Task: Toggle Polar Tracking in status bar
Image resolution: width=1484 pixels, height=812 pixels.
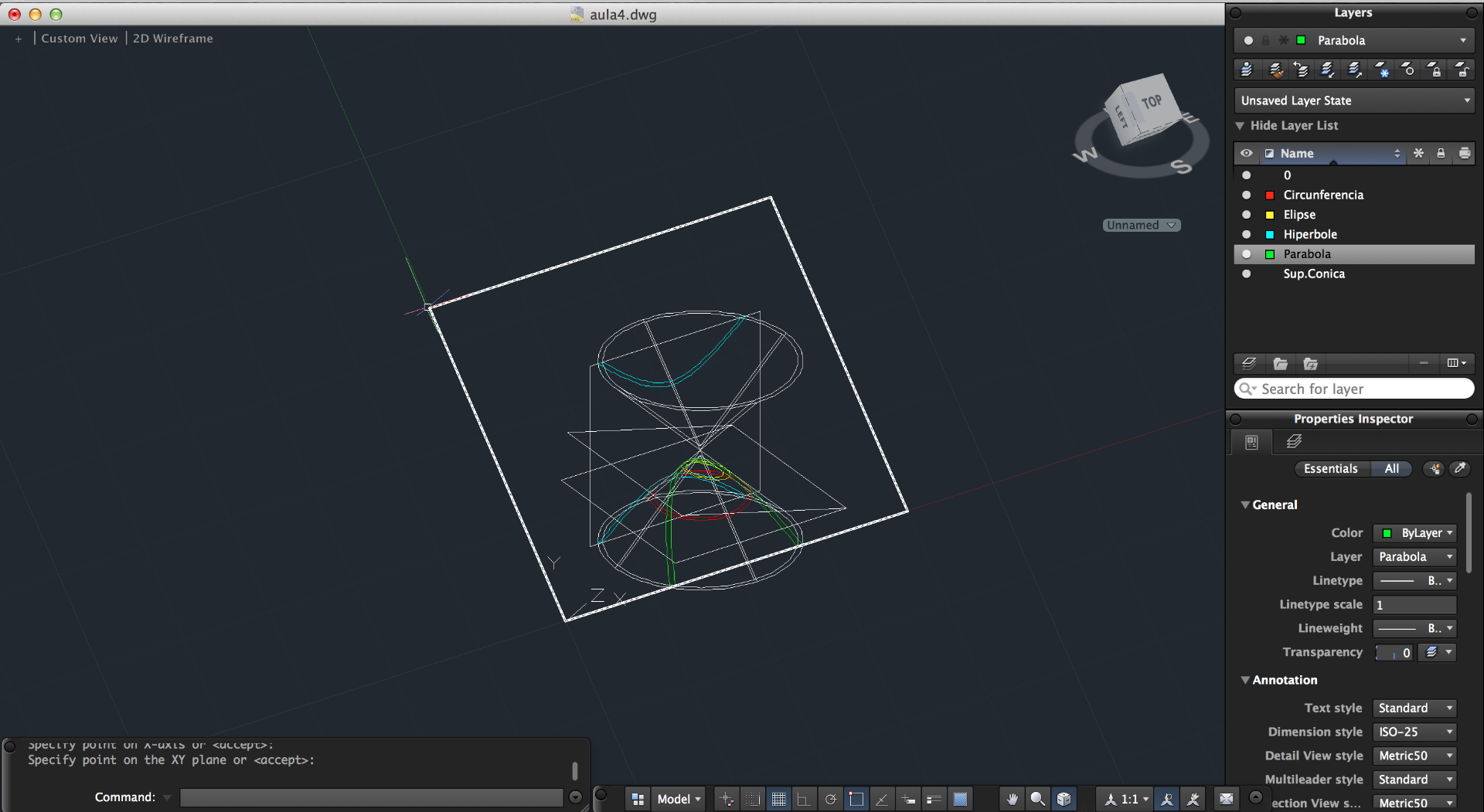Action: point(830,799)
